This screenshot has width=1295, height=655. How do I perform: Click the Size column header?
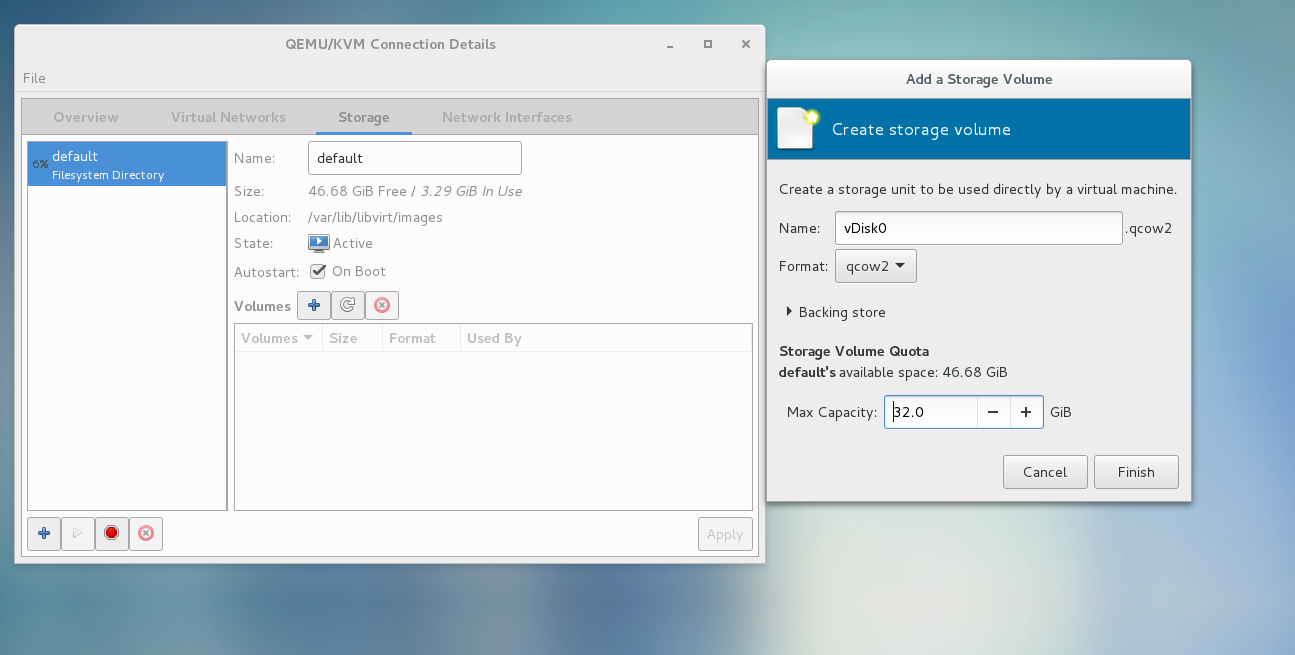[x=352, y=338]
